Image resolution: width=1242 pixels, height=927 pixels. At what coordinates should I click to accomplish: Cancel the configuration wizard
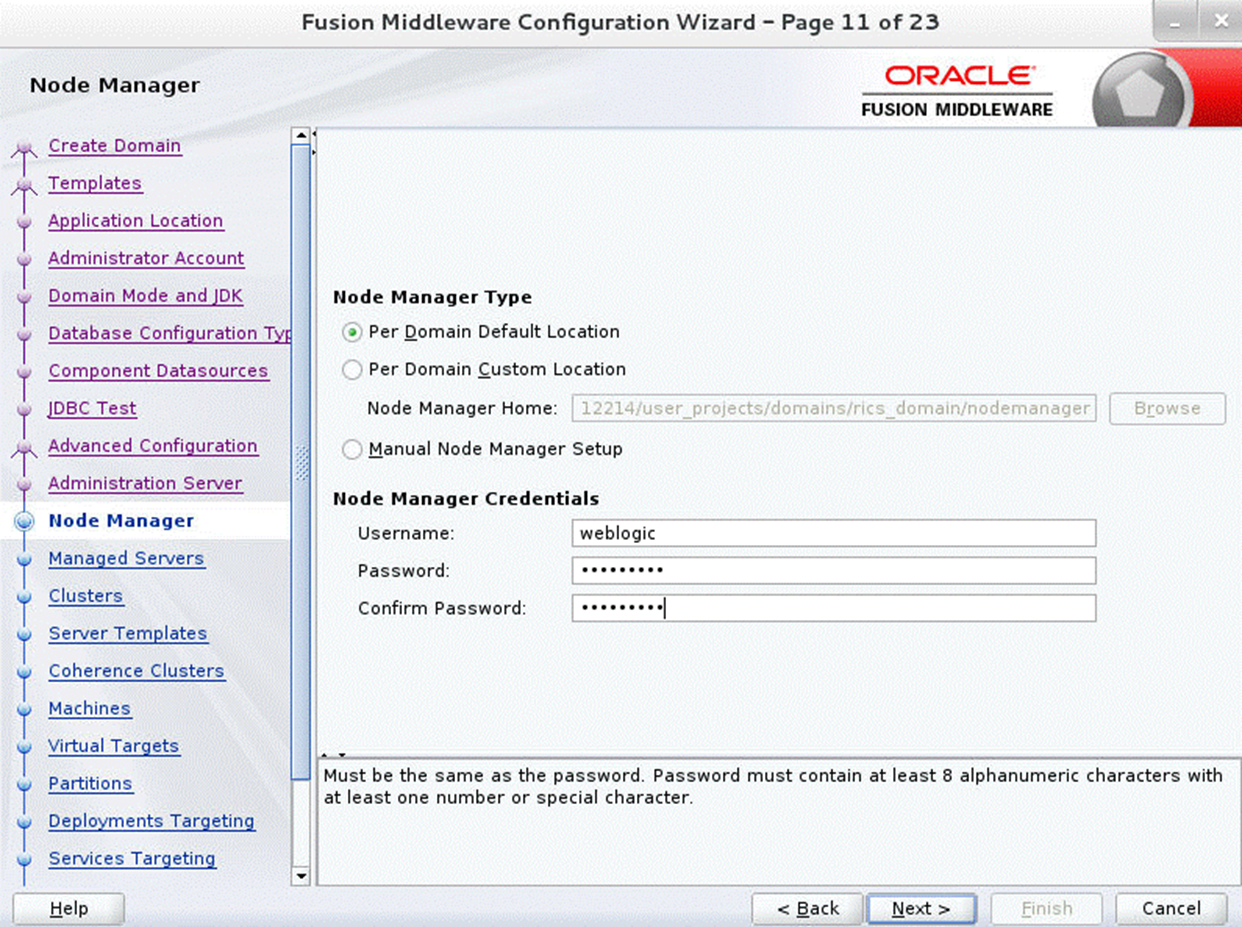point(1170,908)
